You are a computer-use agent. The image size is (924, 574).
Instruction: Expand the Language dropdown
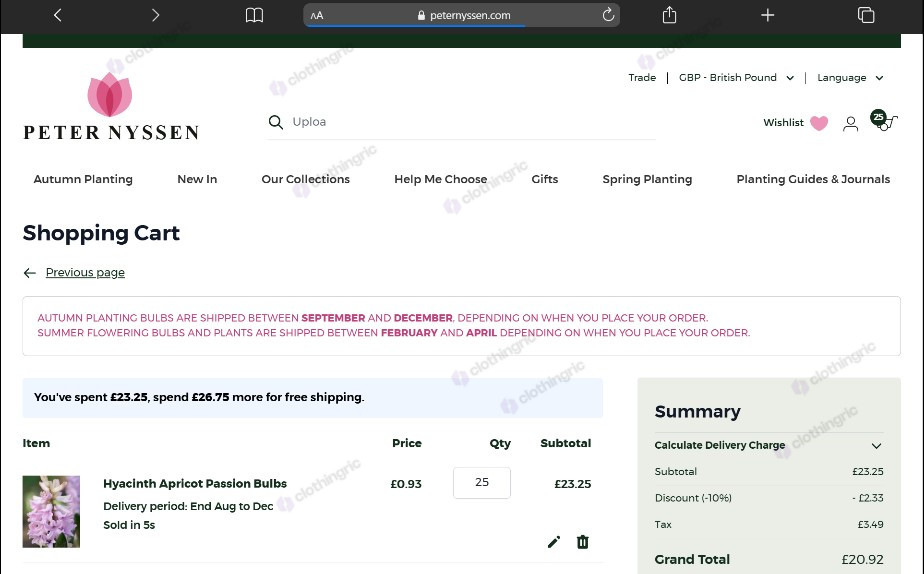click(850, 78)
